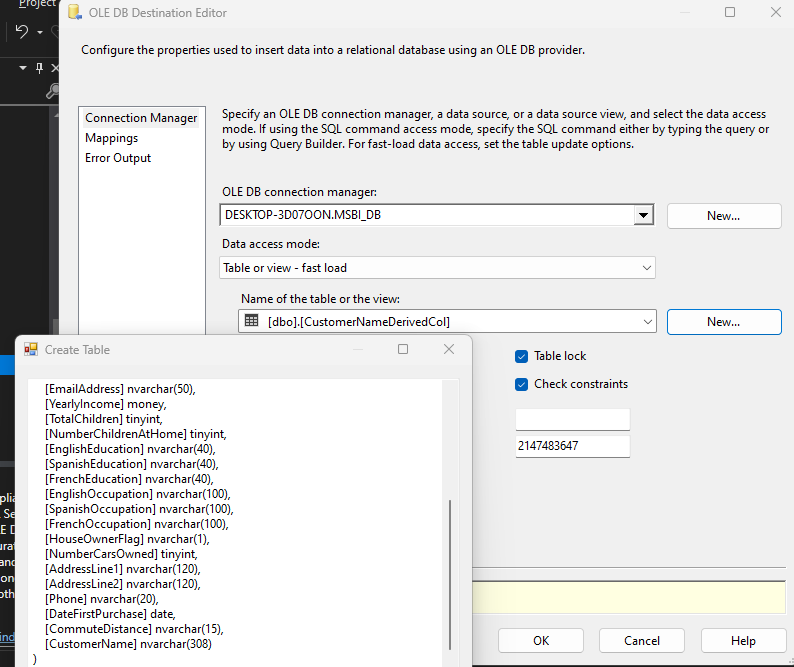Click the 2147483647 commit size field

(x=573, y=446)
